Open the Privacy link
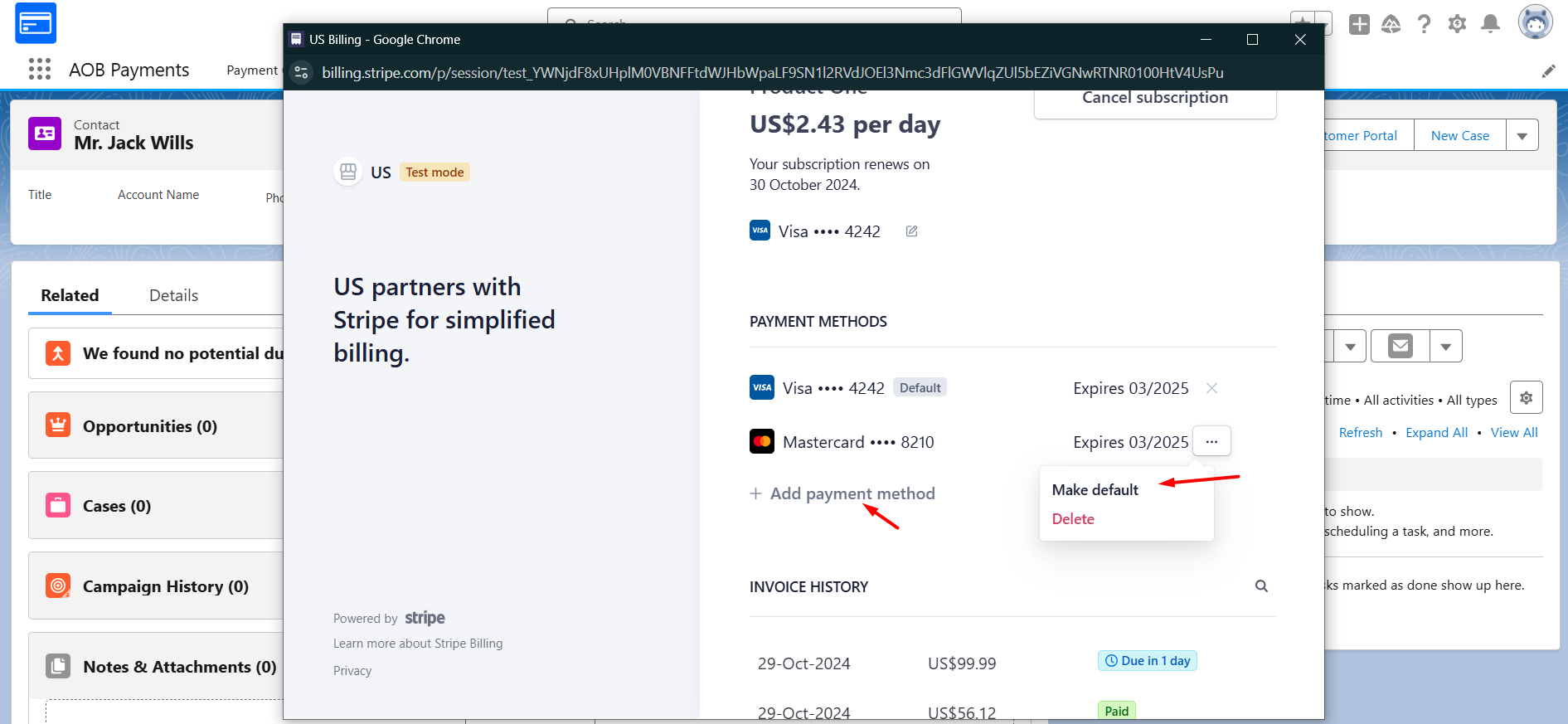1568x724 pixels. coord(352,671)
